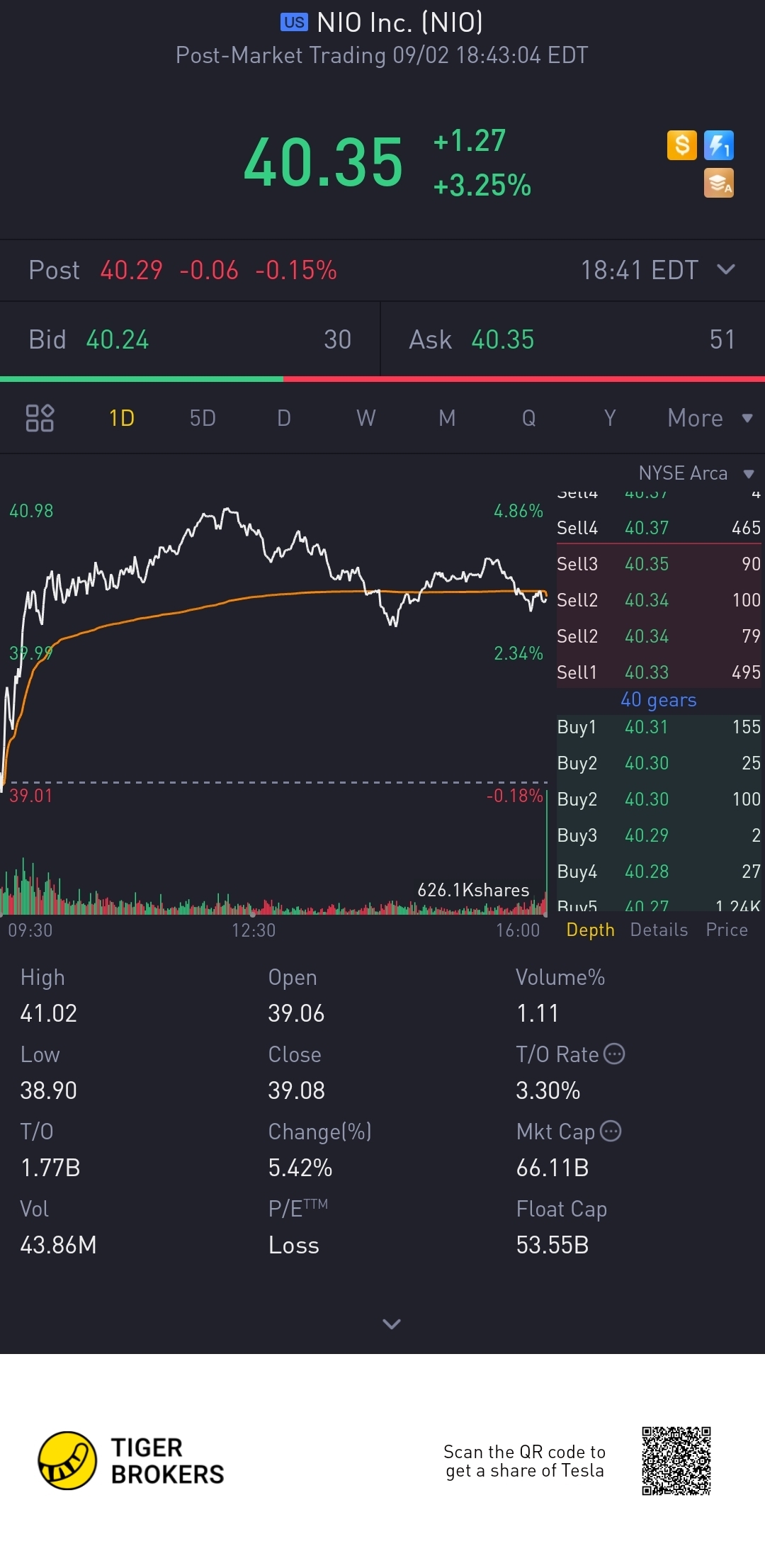Screen dimensions: 765x1568
Task: Tap the orange stacked layers badge
Action: [718, 183]
